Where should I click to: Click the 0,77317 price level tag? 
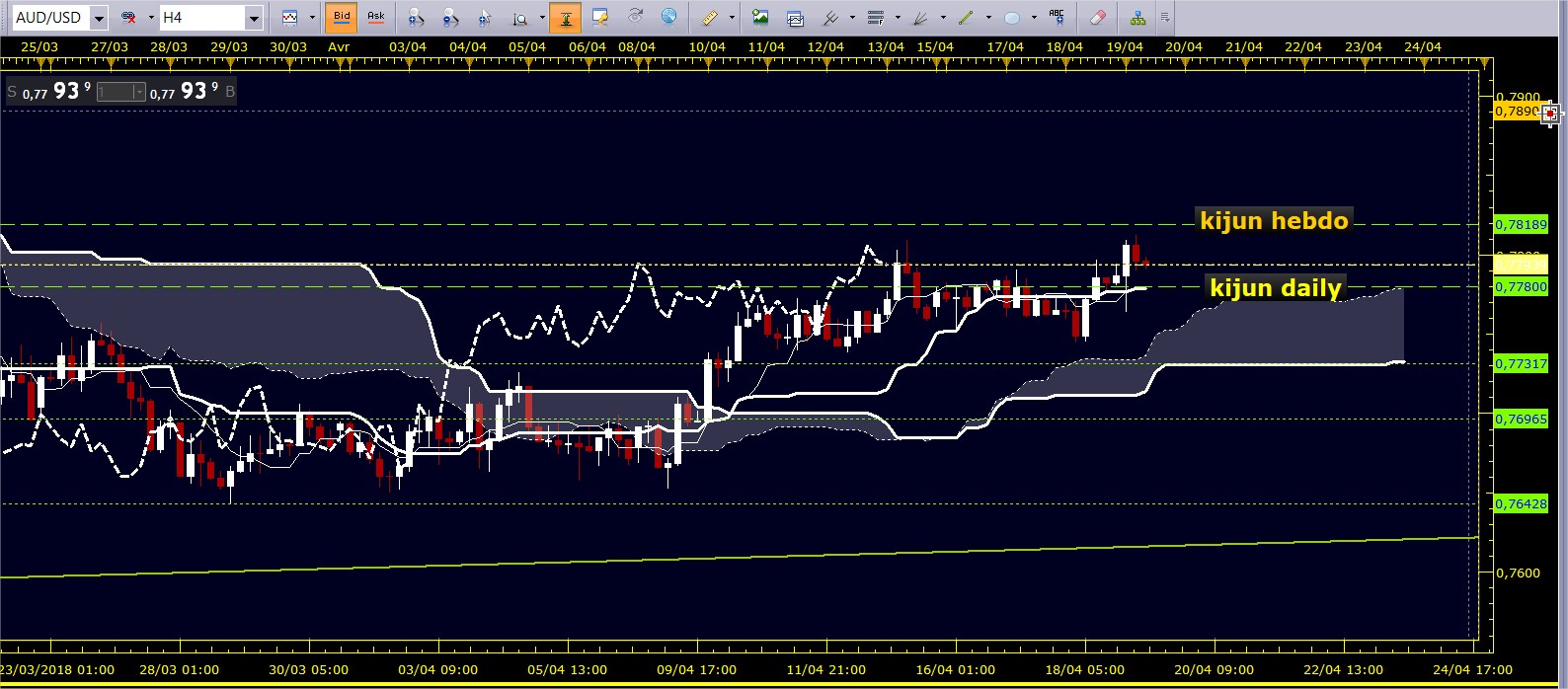(x=1521, y=363)
